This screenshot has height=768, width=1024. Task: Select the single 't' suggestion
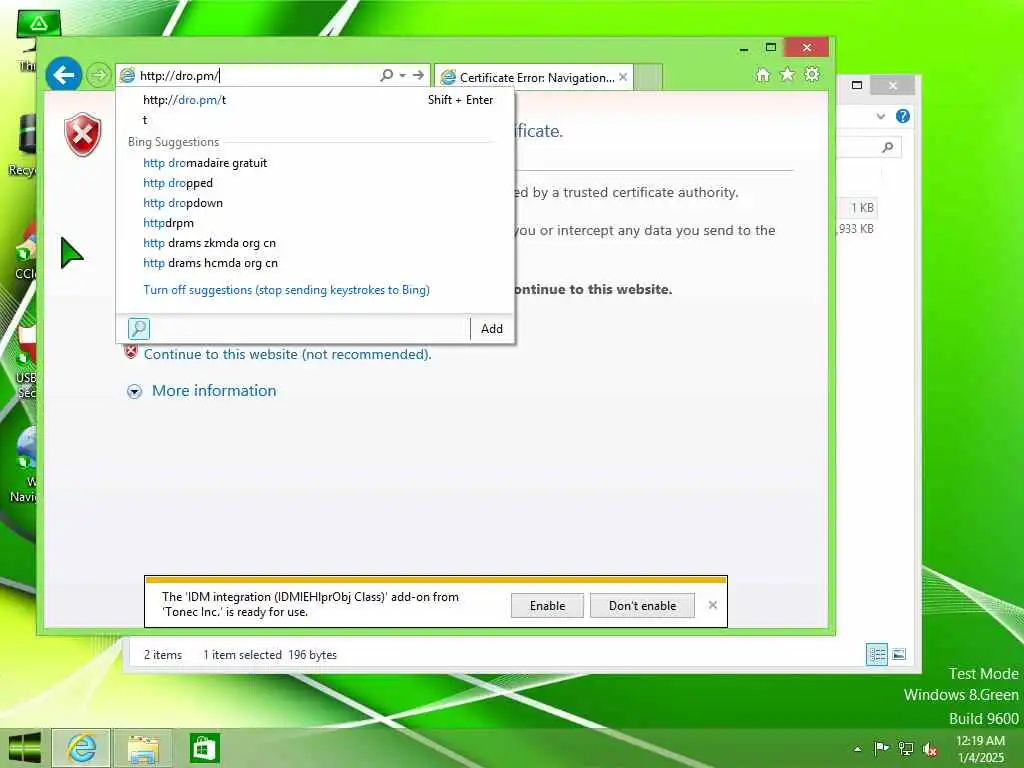[x=317, y=120]
